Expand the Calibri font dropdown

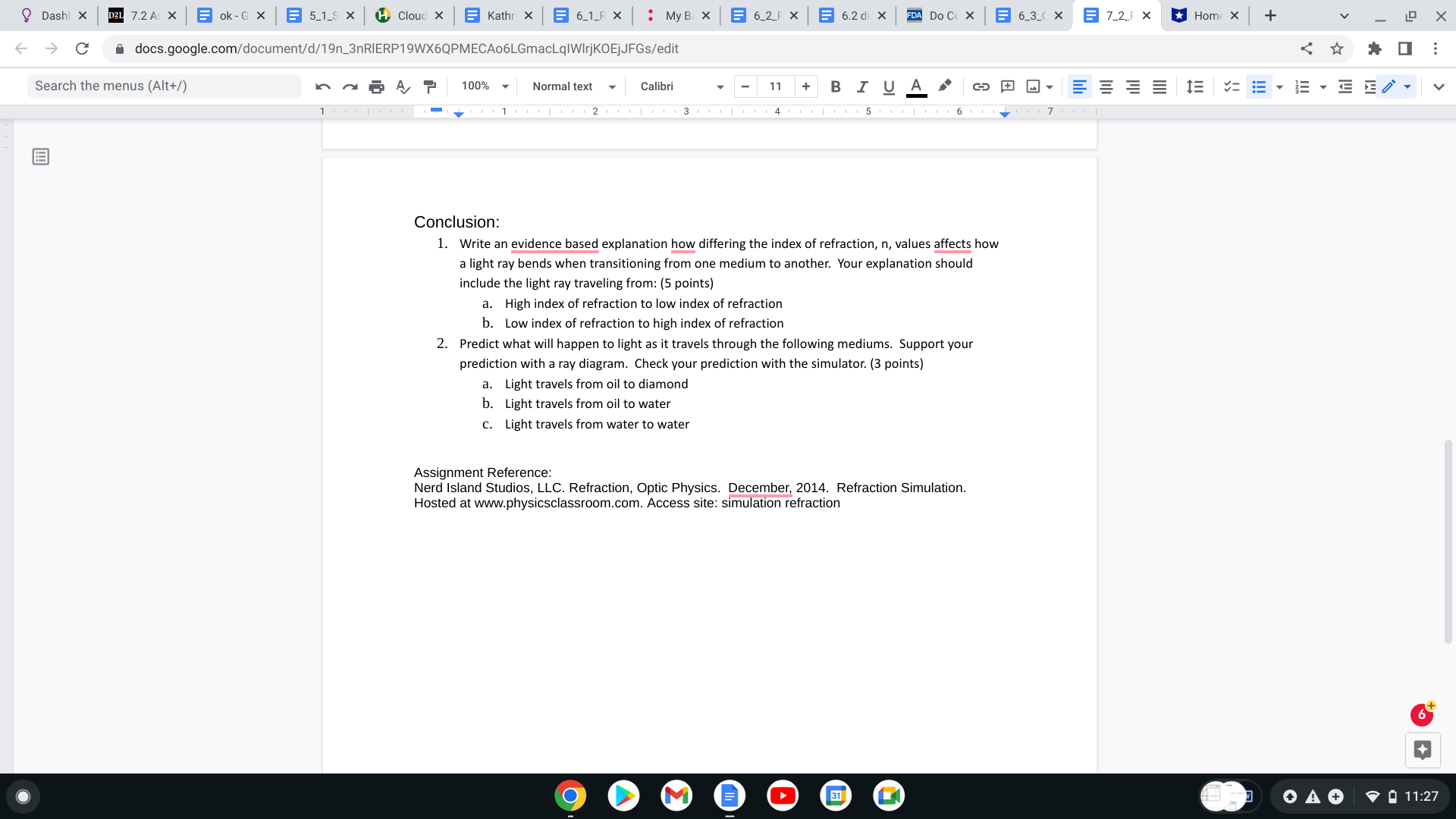pos(679,86)
